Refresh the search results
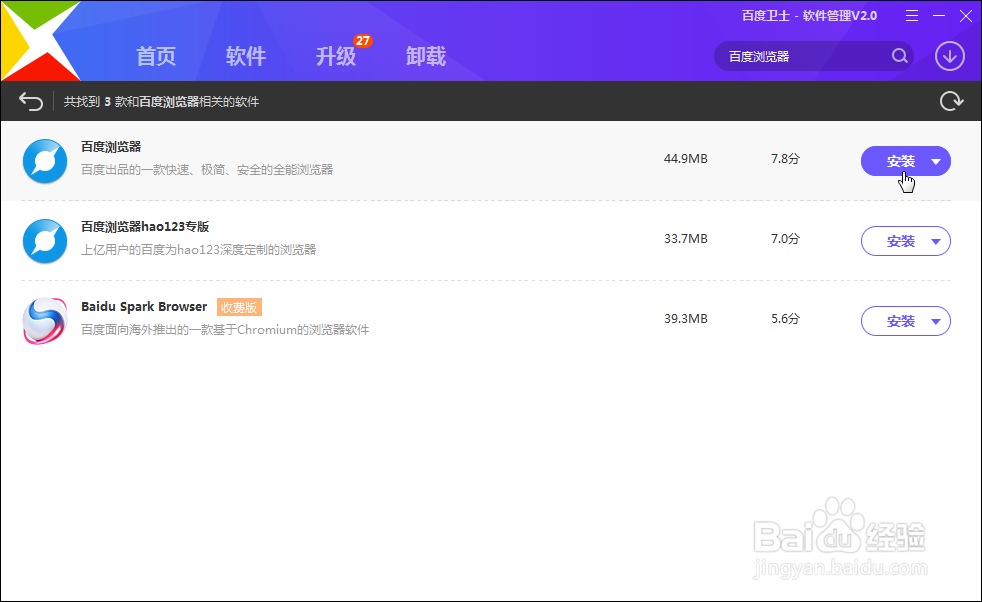Screen dimensions: 982x602 (951, 100)
